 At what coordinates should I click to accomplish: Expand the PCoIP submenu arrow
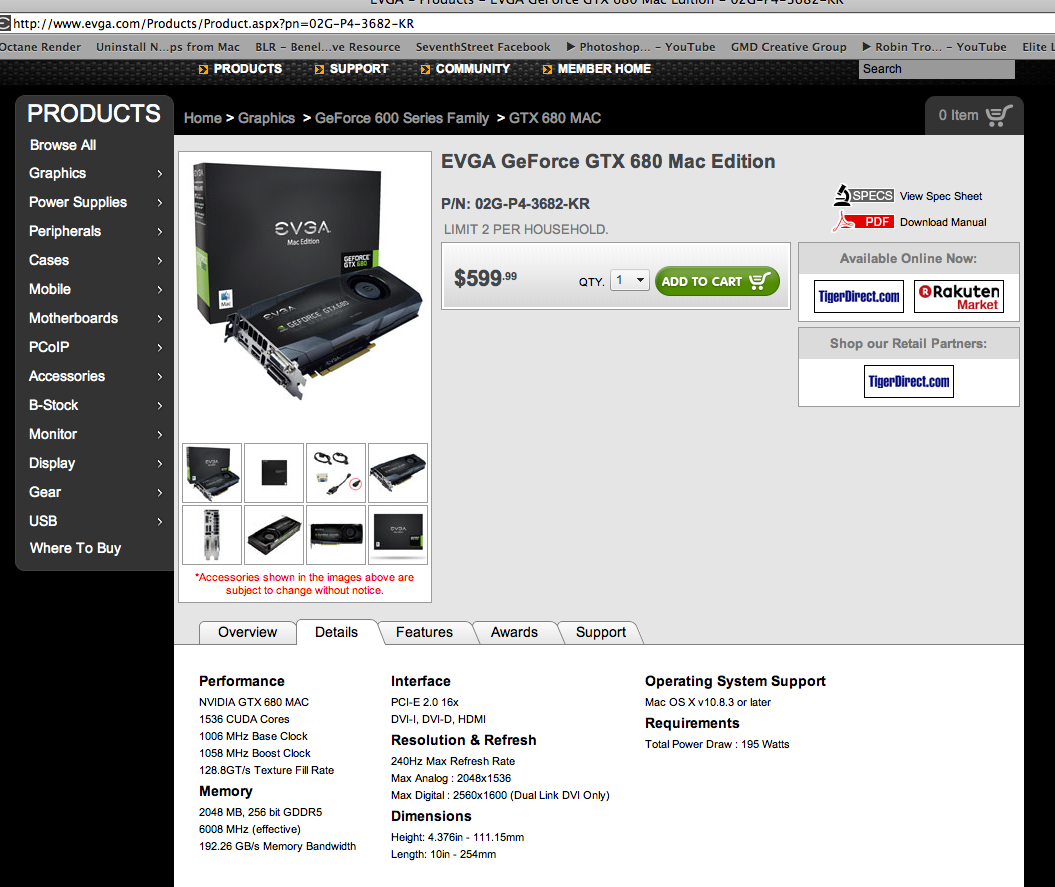click(159, 347)
